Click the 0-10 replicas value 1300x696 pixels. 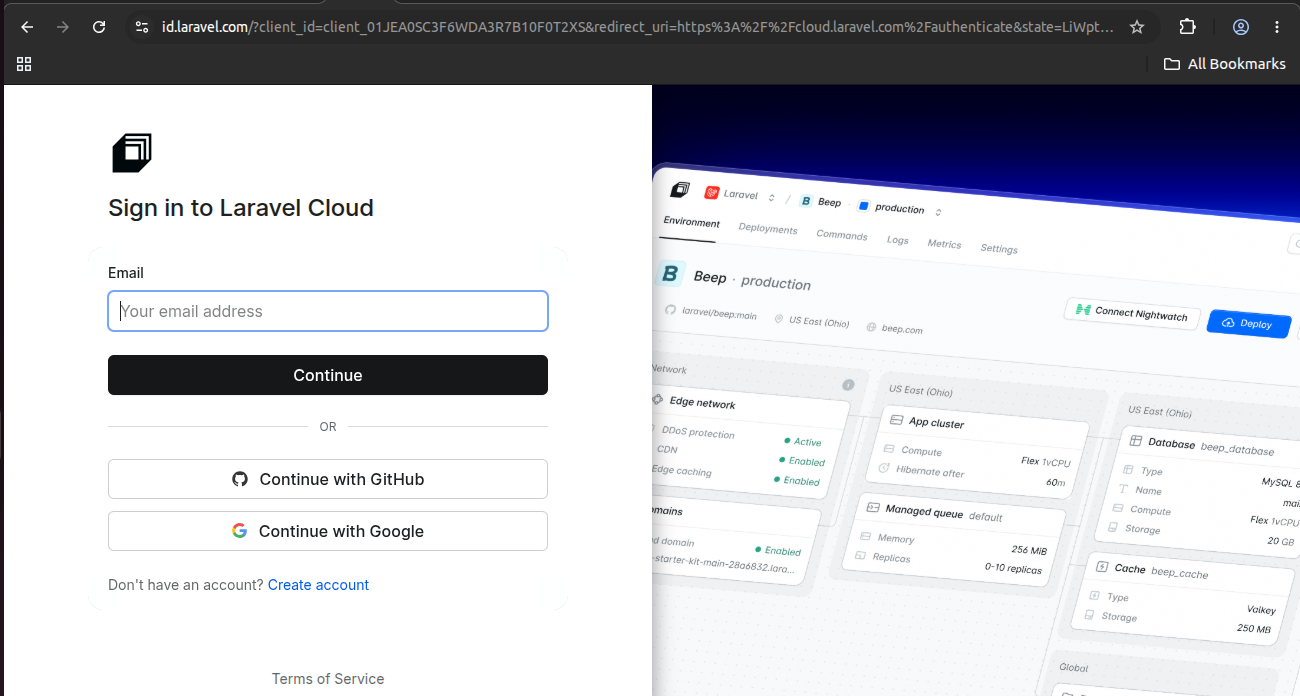(x=1012, y=570)
